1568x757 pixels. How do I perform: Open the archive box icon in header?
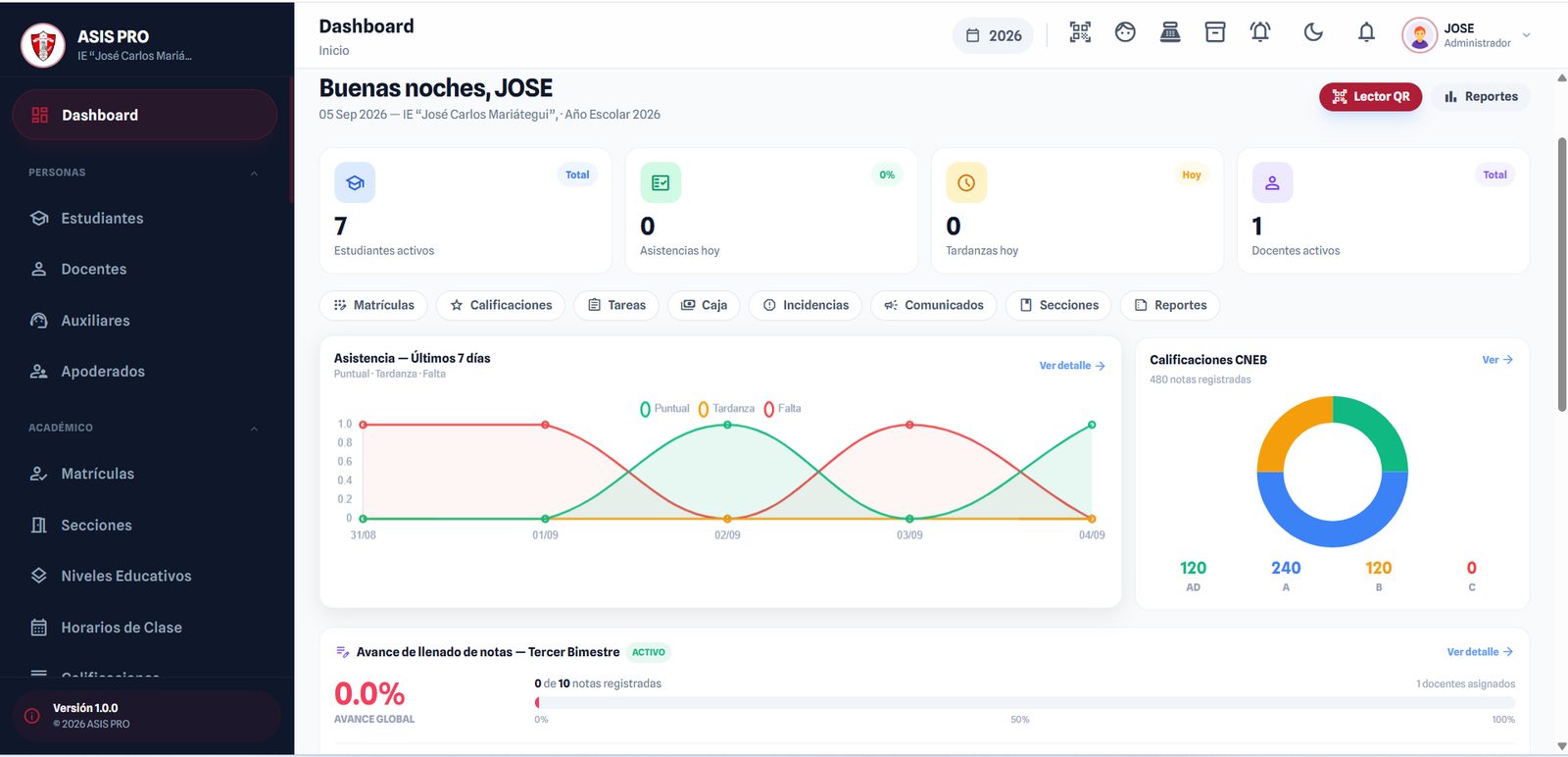point(1215,32)
